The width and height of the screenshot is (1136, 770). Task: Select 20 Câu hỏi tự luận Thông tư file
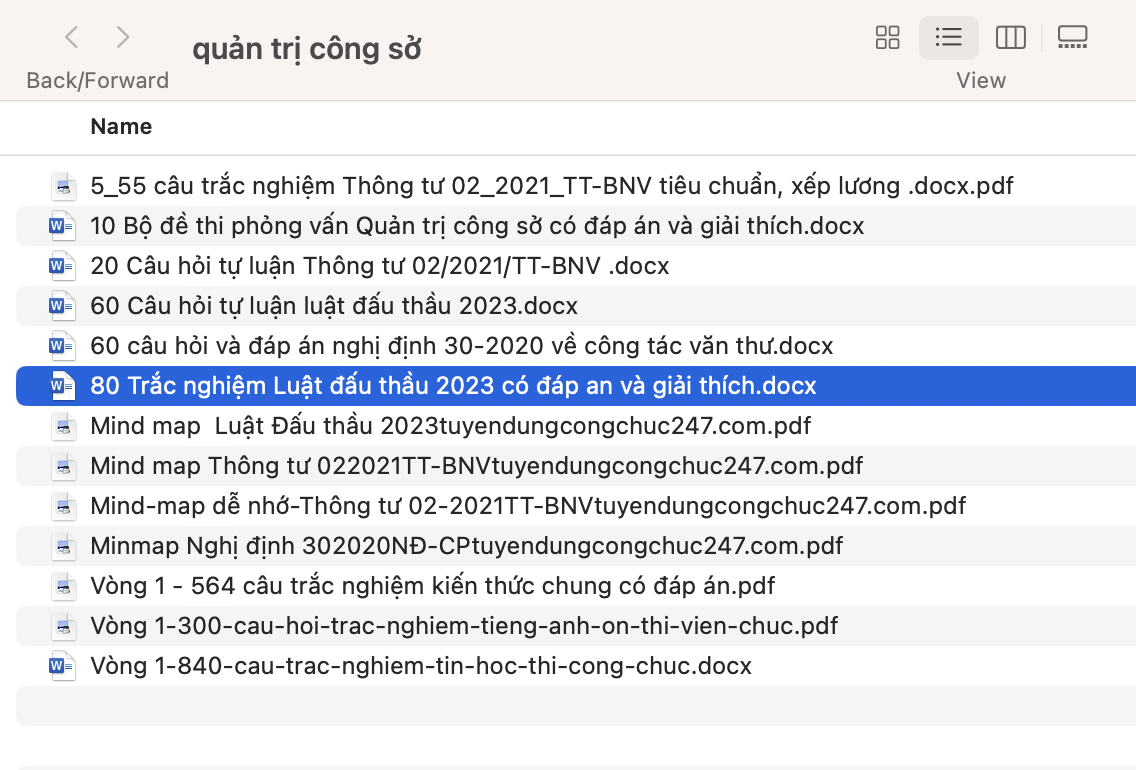[x=380, y=266]
